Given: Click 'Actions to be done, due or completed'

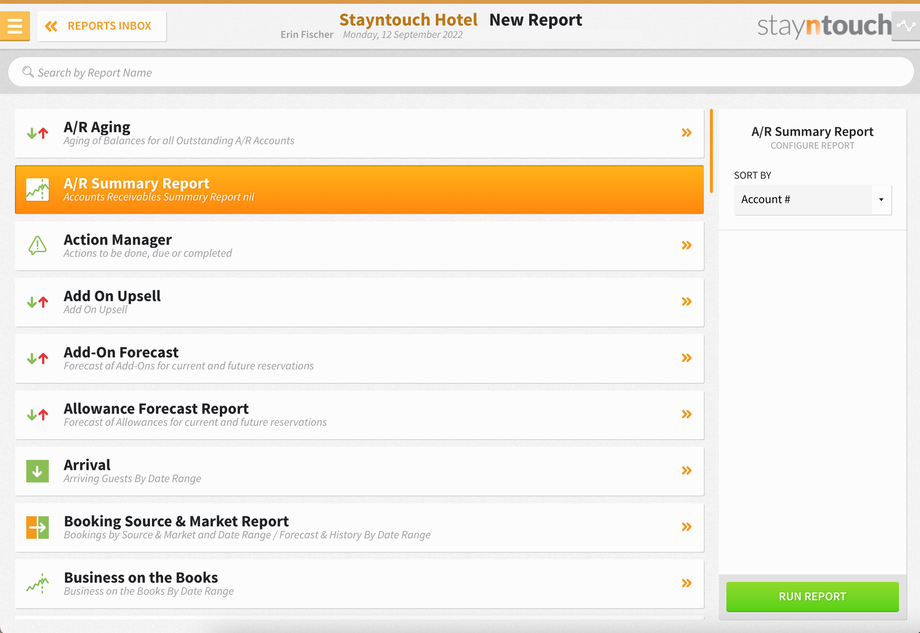Looking at the screenshot, I should point(148,253).
